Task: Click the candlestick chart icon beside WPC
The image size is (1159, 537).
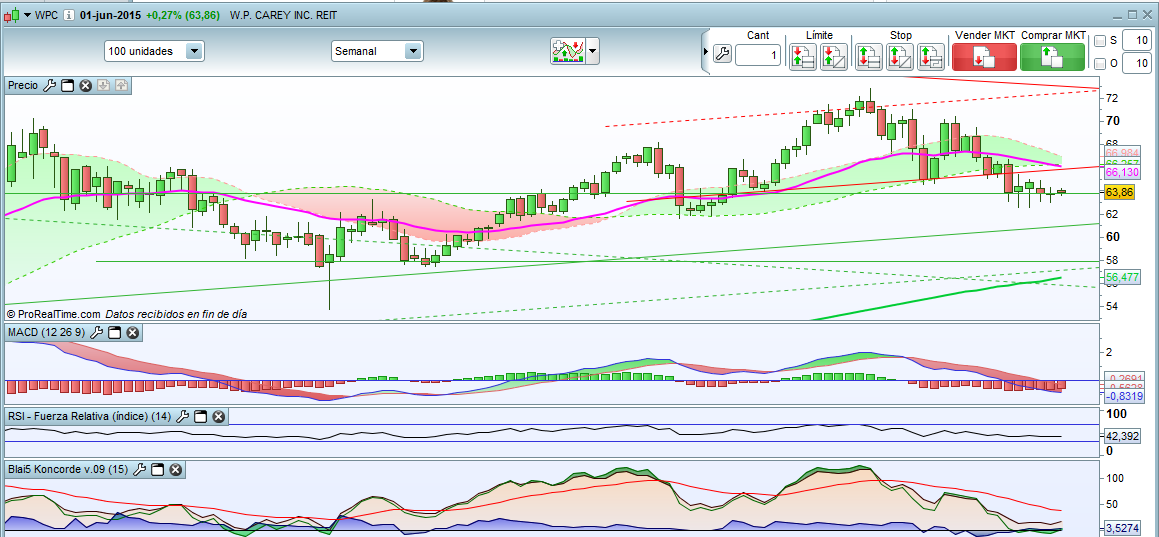Action: click(12, 15)
